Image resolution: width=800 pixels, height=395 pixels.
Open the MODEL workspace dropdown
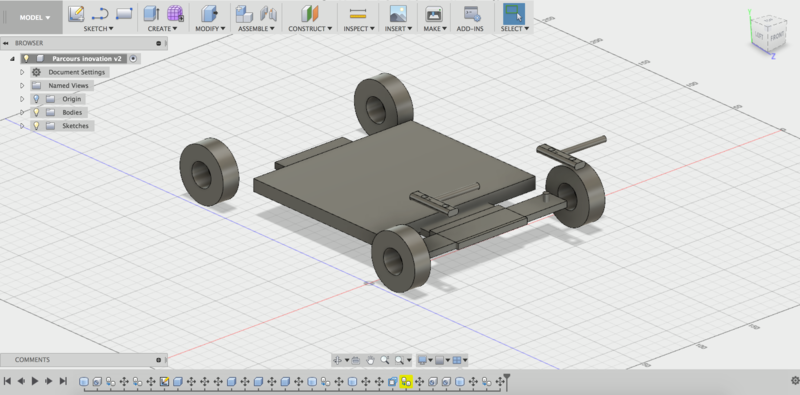coord(35,17)
